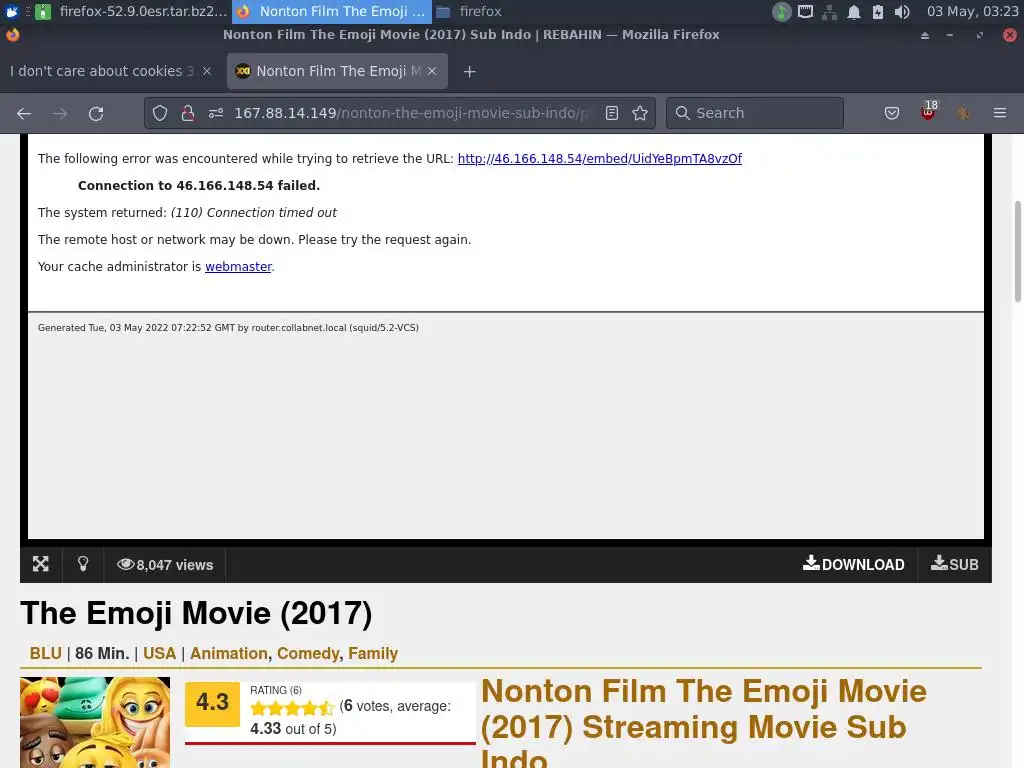Screen dimensions: 1024x768
Task: Open the volume speaker icon
Action: (x=902, y=12)
